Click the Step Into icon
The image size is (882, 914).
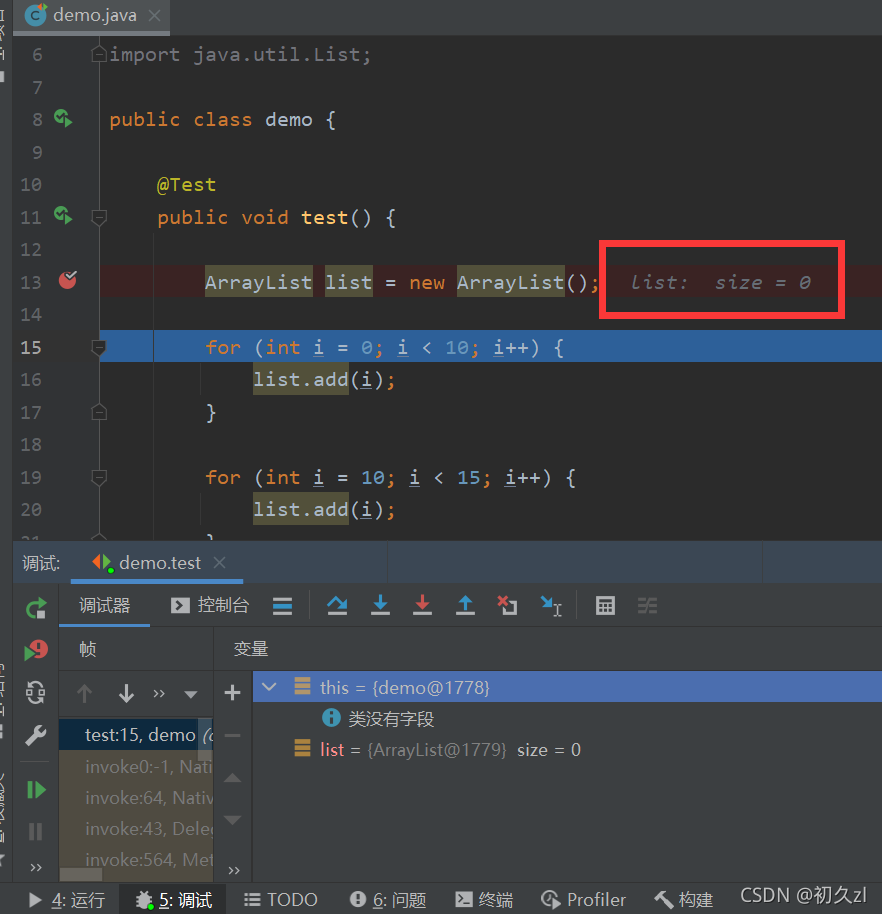(380, 606)
